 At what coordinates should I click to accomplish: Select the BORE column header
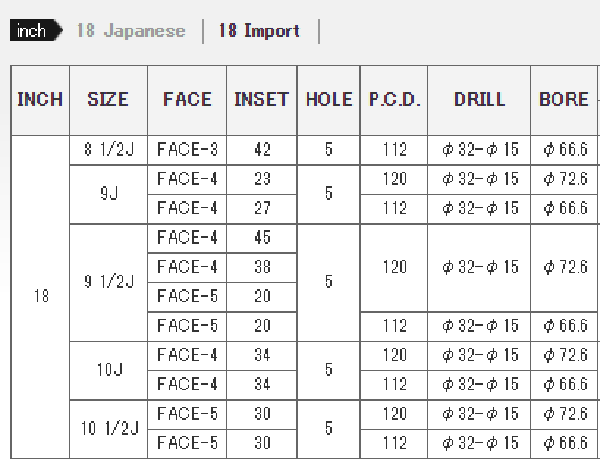(564, 100)
